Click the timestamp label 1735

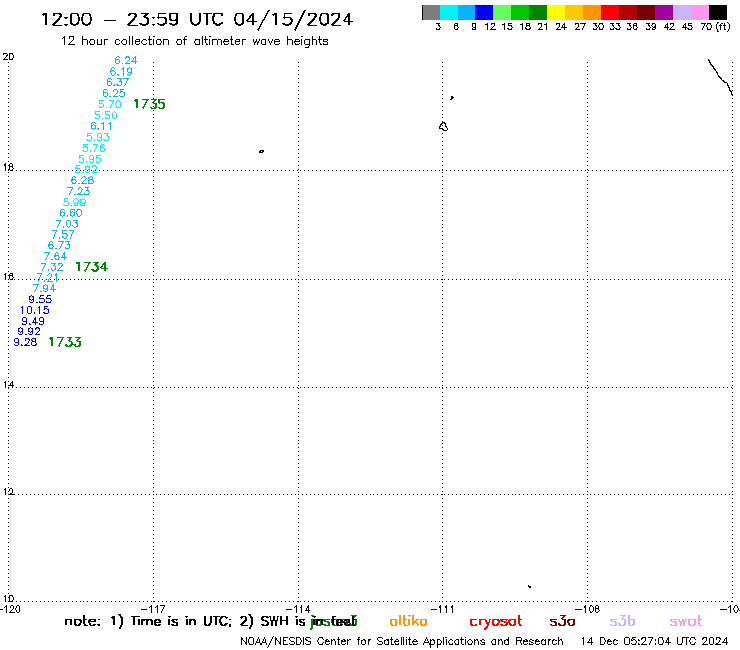pos(149,104)
